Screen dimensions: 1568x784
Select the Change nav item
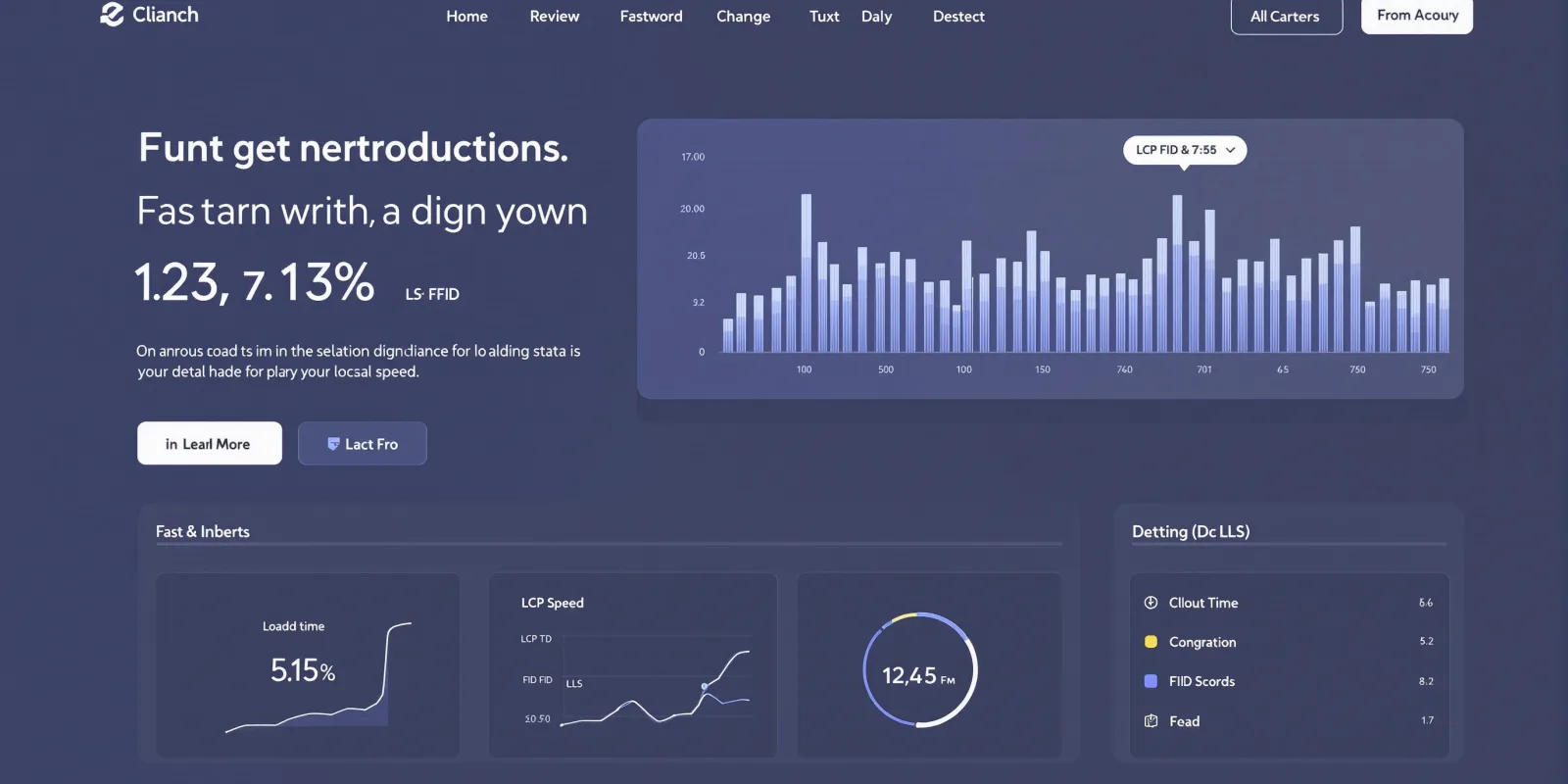743,17
